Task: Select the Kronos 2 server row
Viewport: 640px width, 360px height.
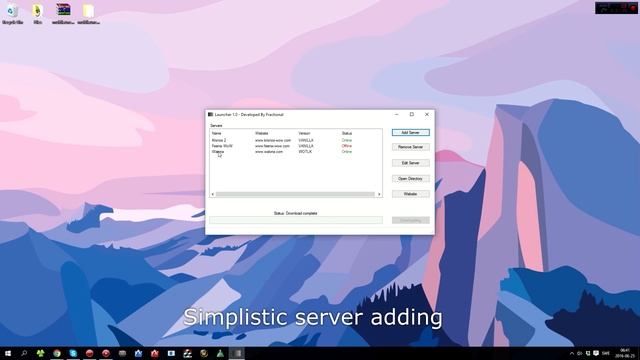Action: [x=296, y=140]
